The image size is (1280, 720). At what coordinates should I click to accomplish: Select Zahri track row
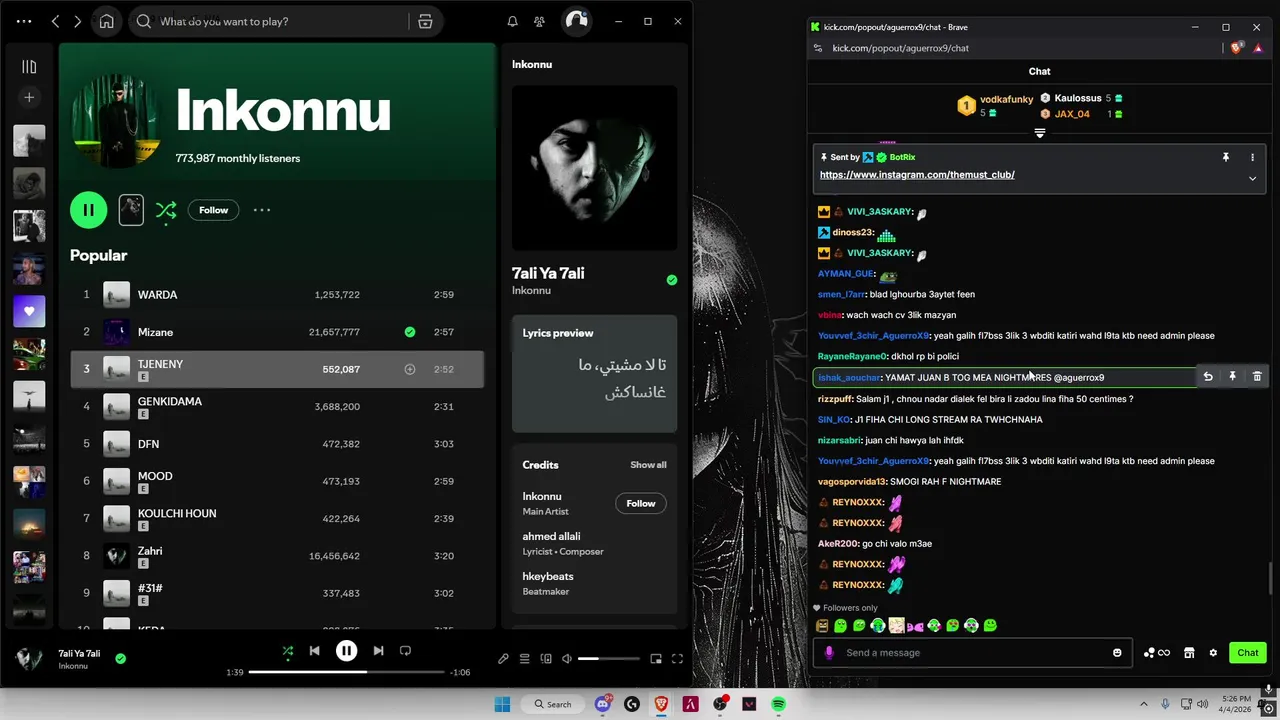(277, 556)
